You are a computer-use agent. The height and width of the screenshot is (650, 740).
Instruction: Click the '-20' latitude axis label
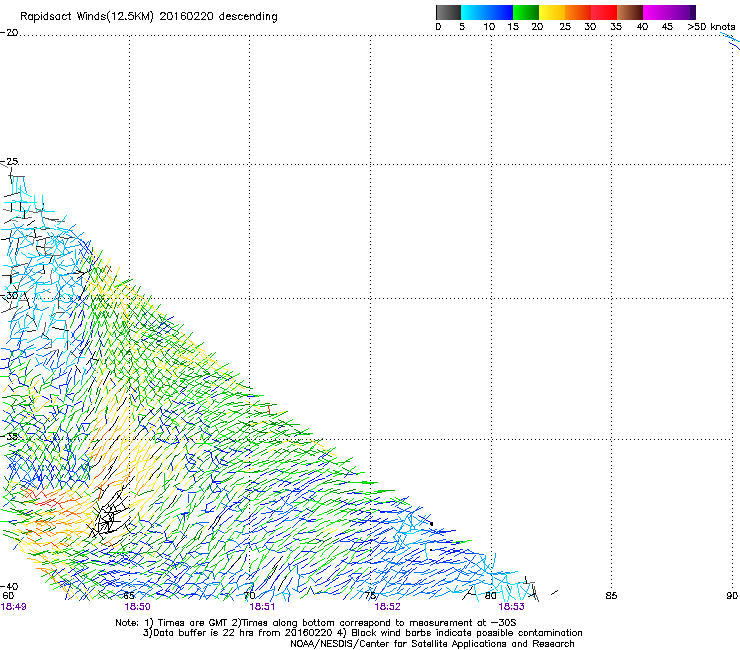[x=9, y=33]
